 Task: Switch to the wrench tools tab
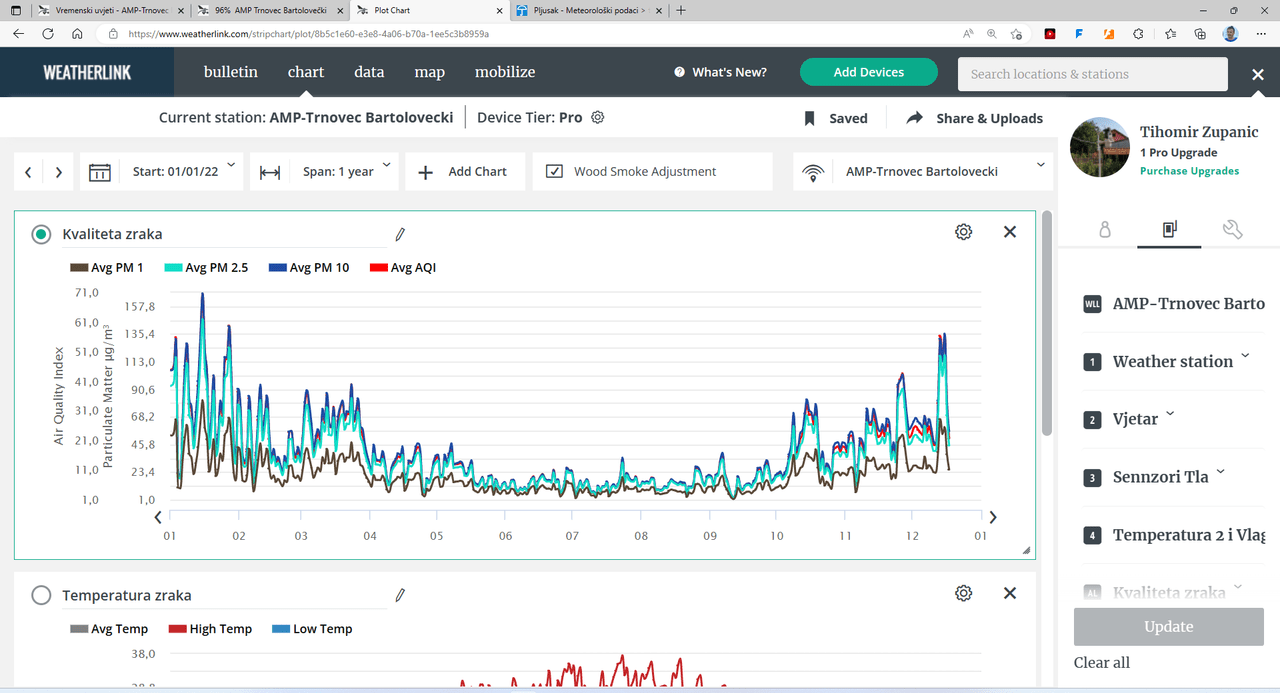tap(1233, 230)
